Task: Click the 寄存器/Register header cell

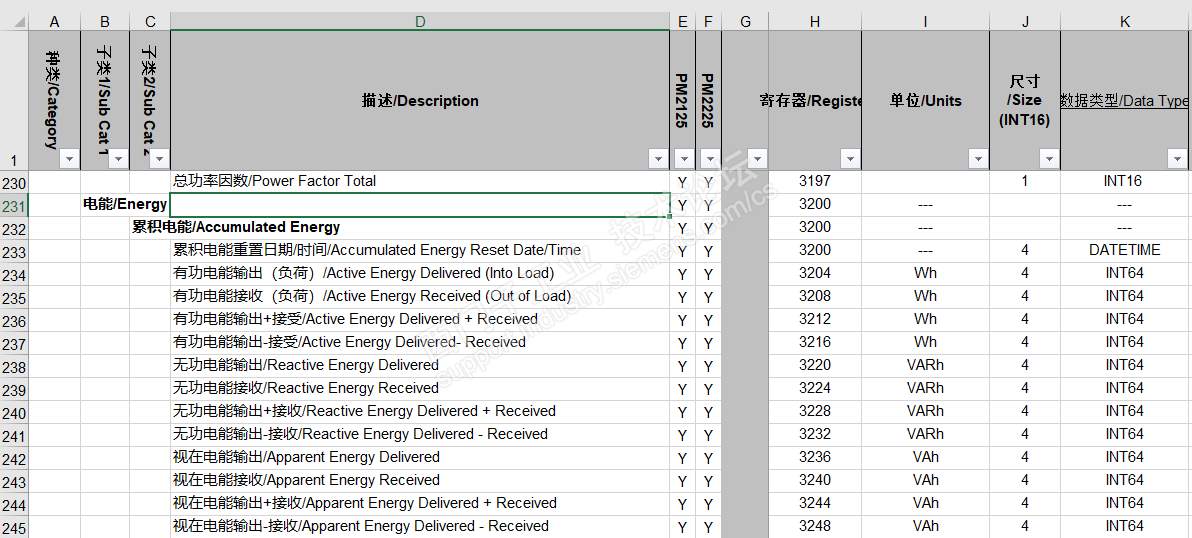Action: 815,100
